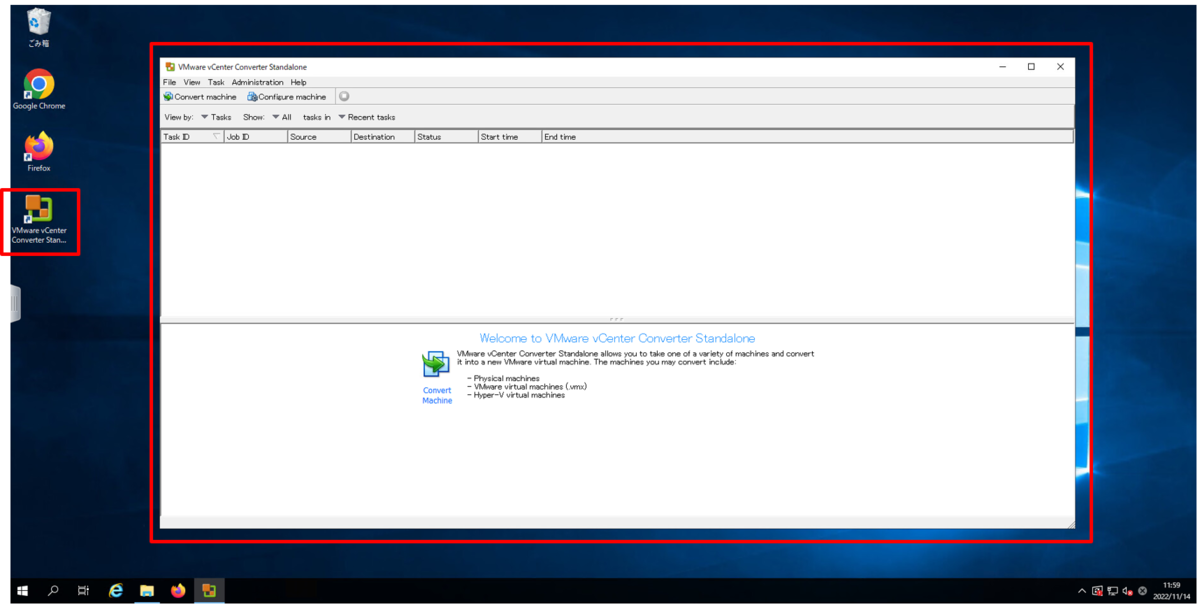Click the Convert machine toolbar button
Screen dimensions: 1200x607
coord(200,97)
